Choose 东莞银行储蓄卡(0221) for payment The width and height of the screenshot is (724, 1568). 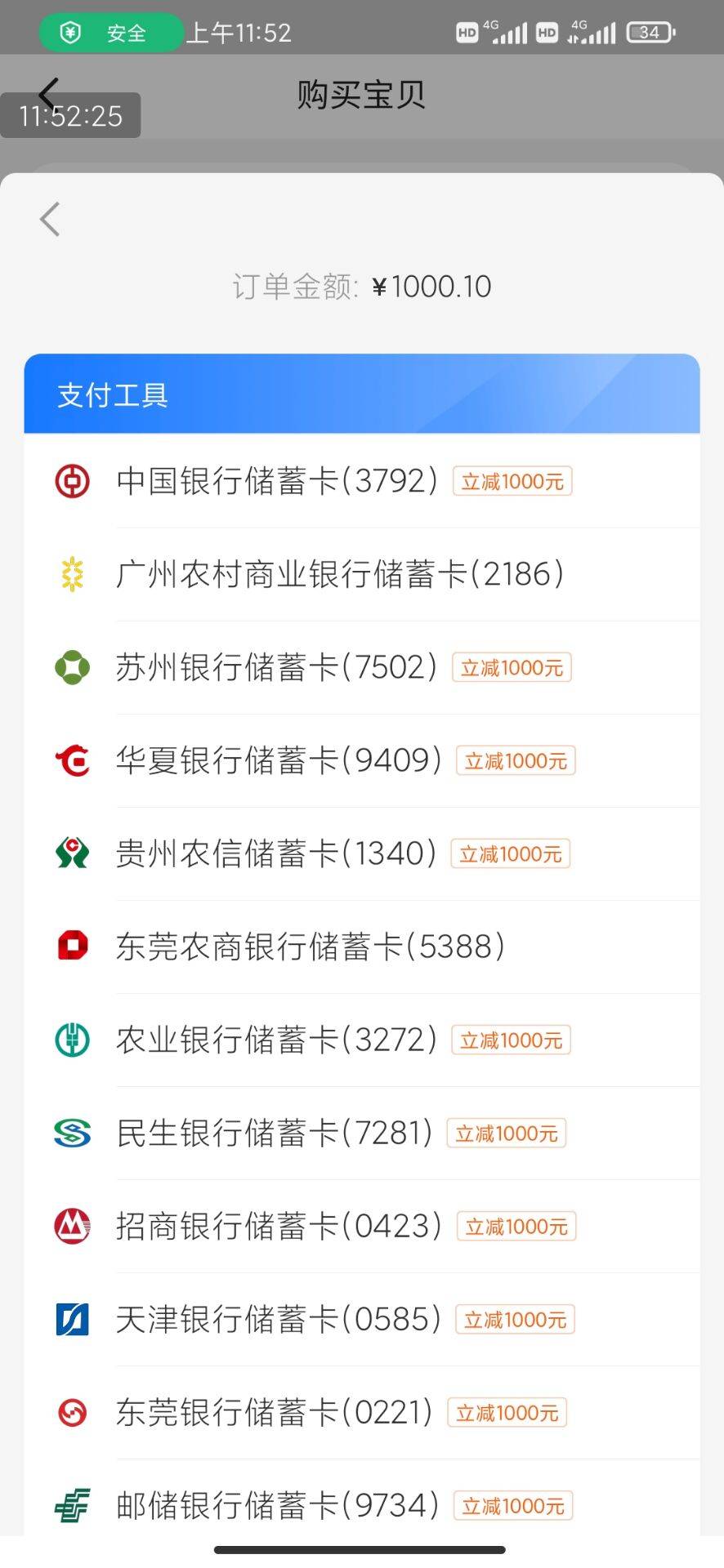(275, 1412)
